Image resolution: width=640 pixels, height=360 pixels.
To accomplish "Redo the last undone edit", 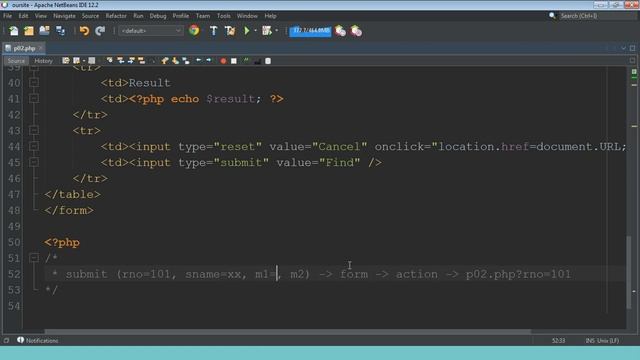I will (x=100, y=31).
